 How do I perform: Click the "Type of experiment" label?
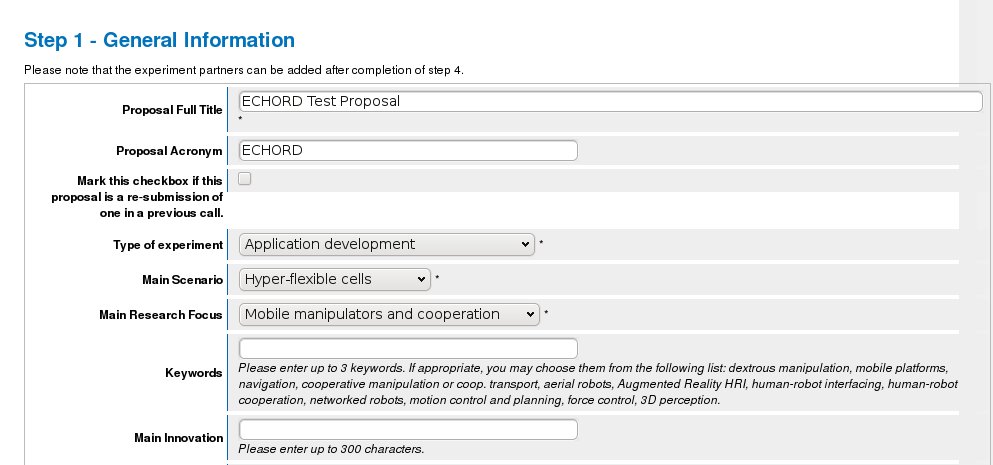pos(168,244)
